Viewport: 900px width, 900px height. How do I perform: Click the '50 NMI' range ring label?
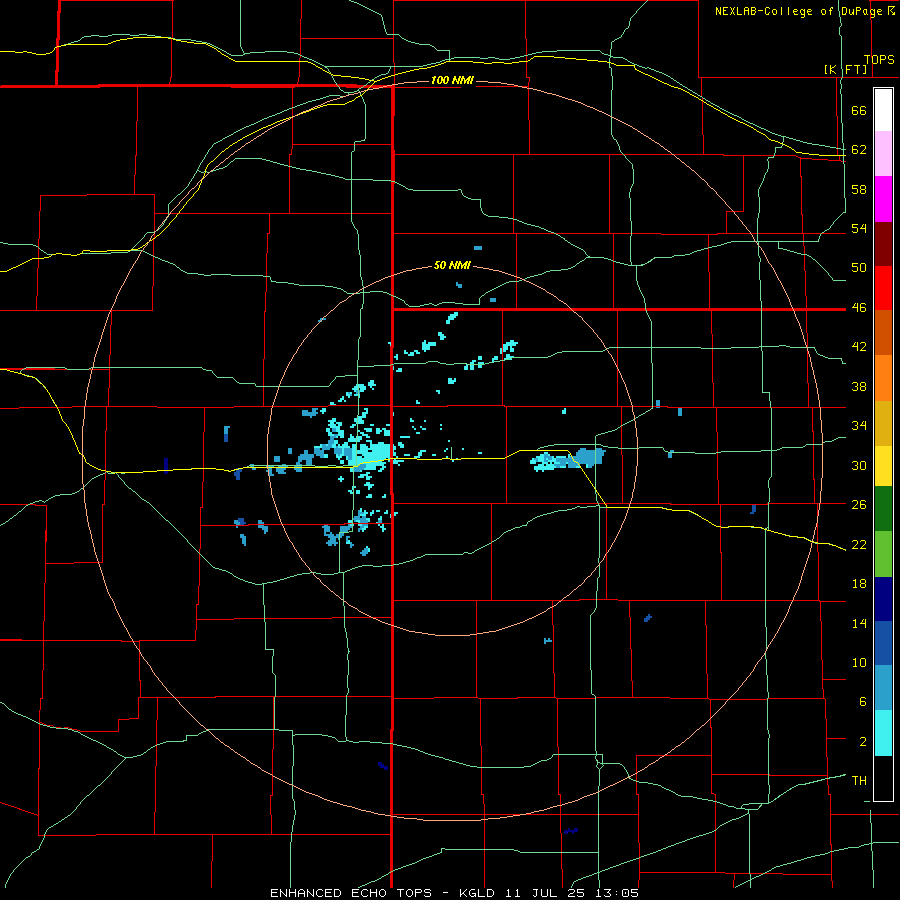coord(452,265)
